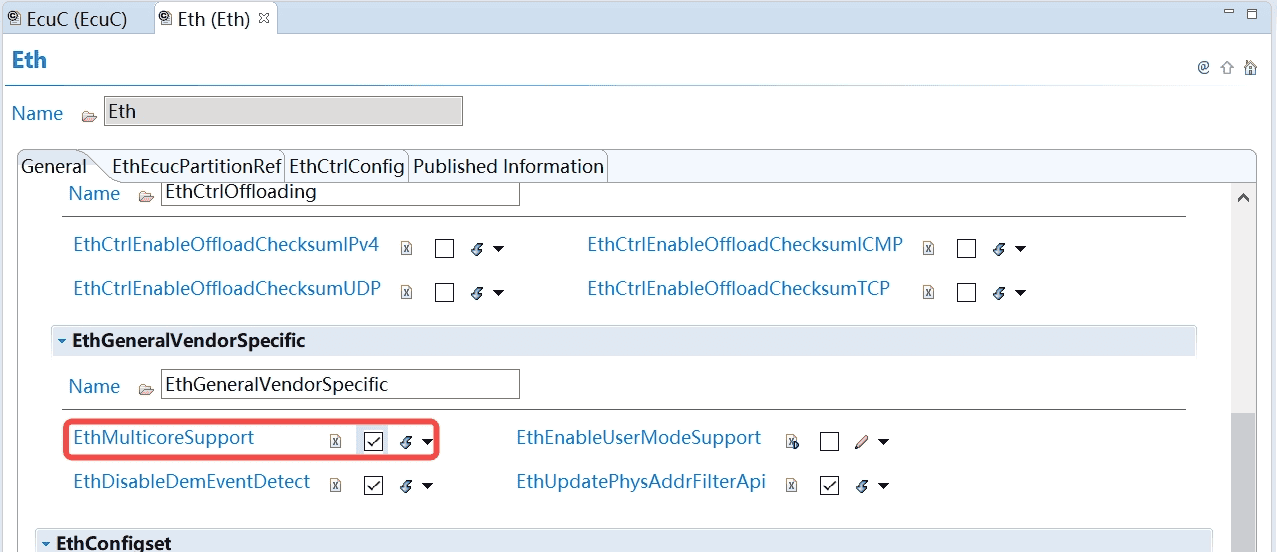Click pencil icon beside EthEnableUserModeSupport

point(862,442)
